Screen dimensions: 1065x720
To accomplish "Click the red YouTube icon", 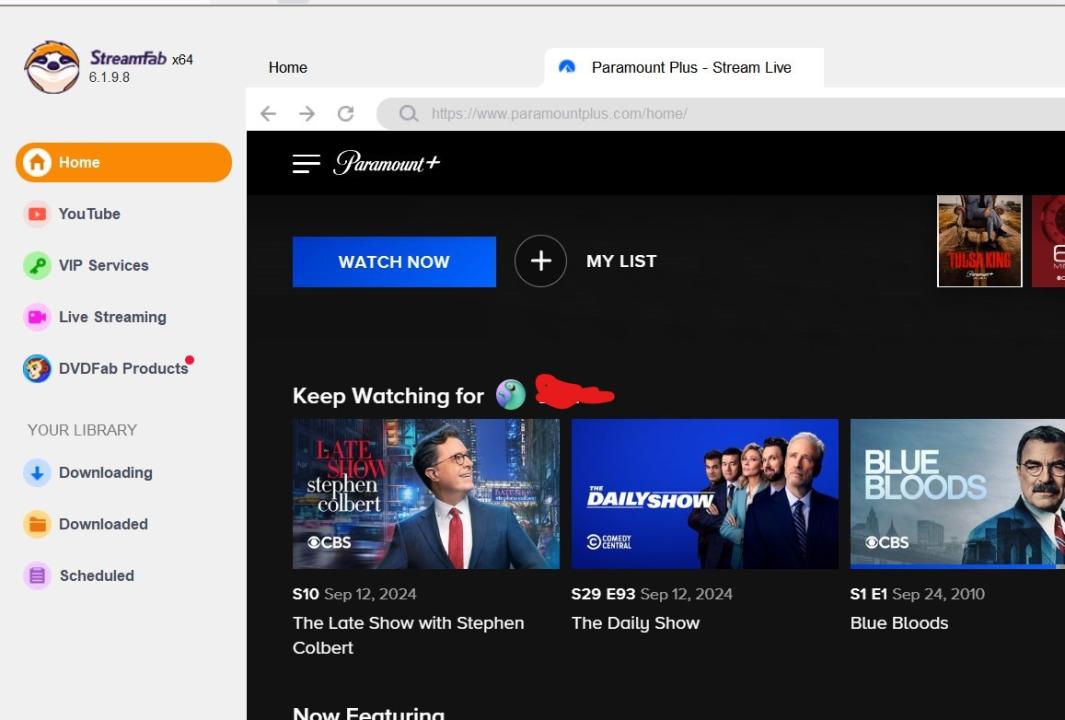I will 37,214.
